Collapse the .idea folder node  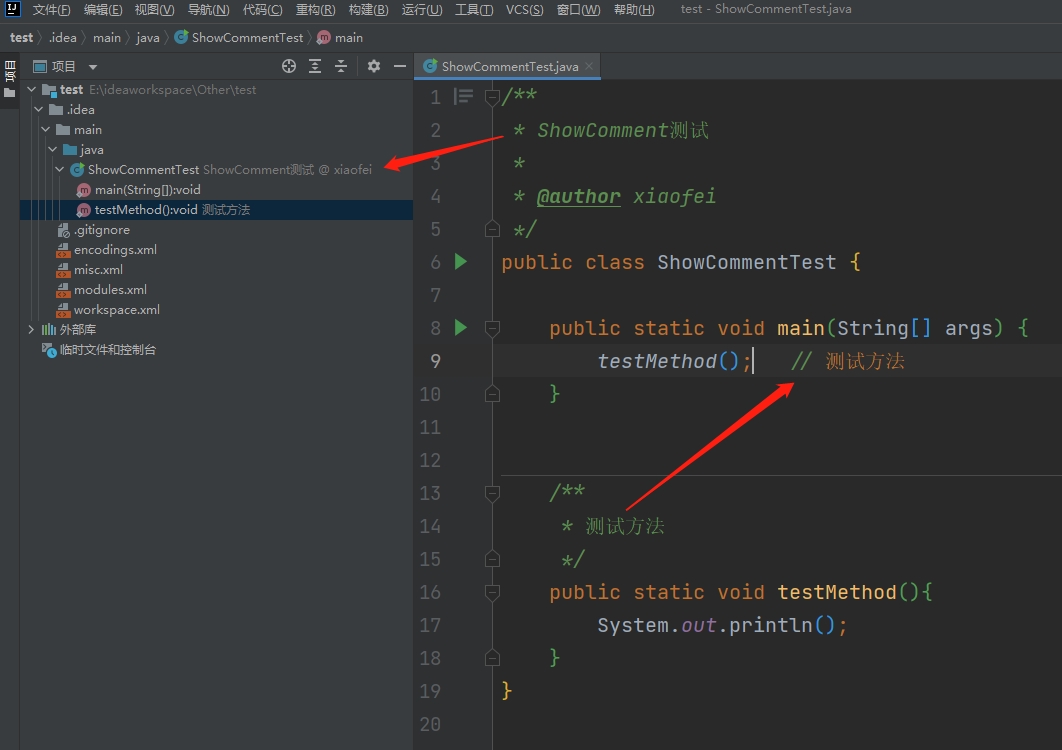click(x=39, y=110)
